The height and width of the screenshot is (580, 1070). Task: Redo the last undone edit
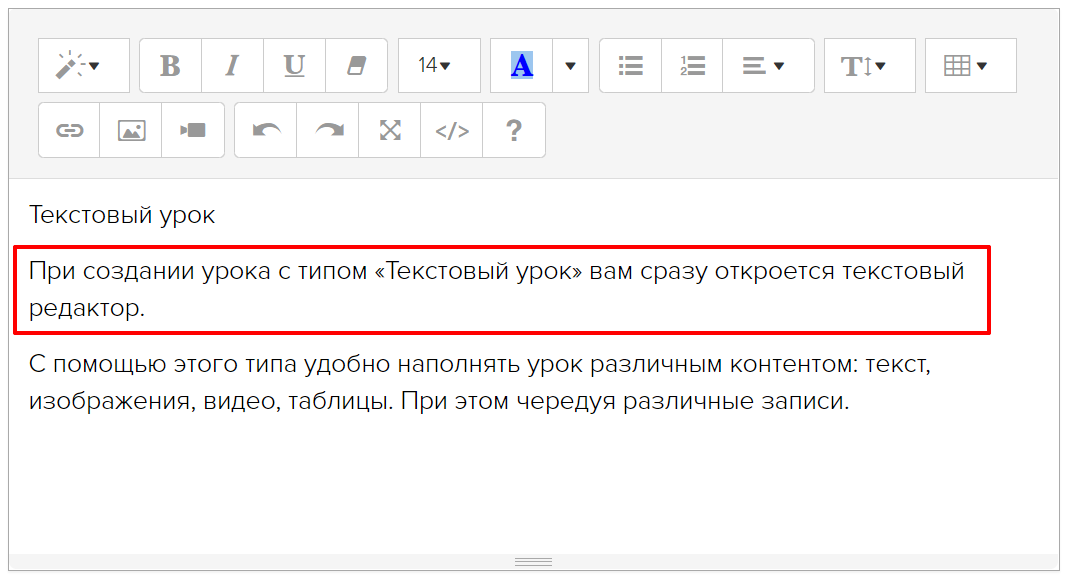[x=328, y=130]
